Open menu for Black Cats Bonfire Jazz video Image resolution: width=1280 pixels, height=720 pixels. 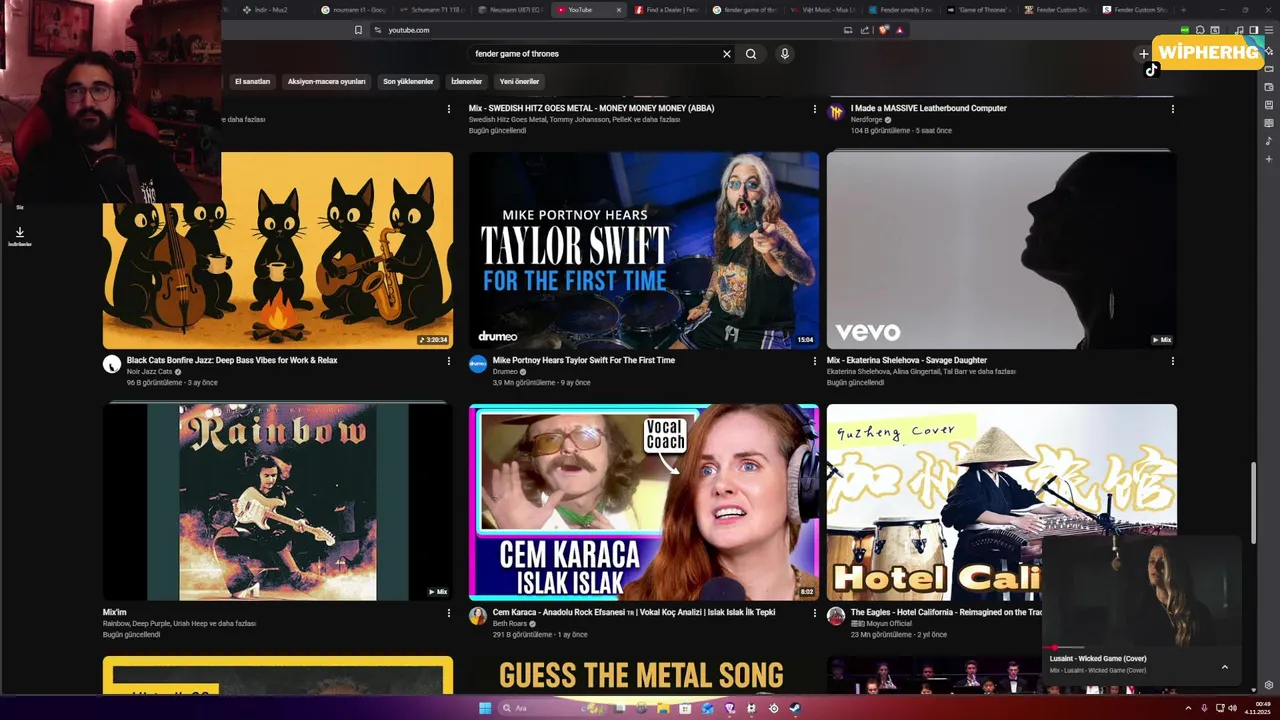pos(448,361)
